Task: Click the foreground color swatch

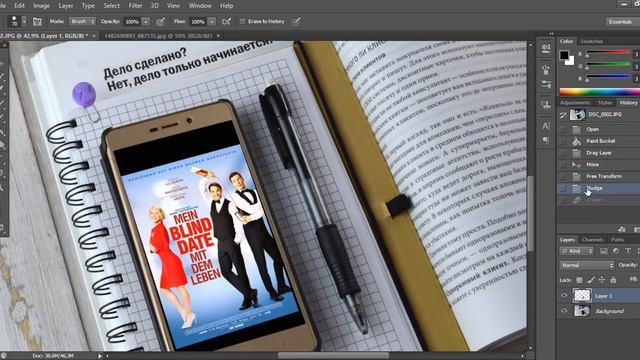Action: [564, 55]
